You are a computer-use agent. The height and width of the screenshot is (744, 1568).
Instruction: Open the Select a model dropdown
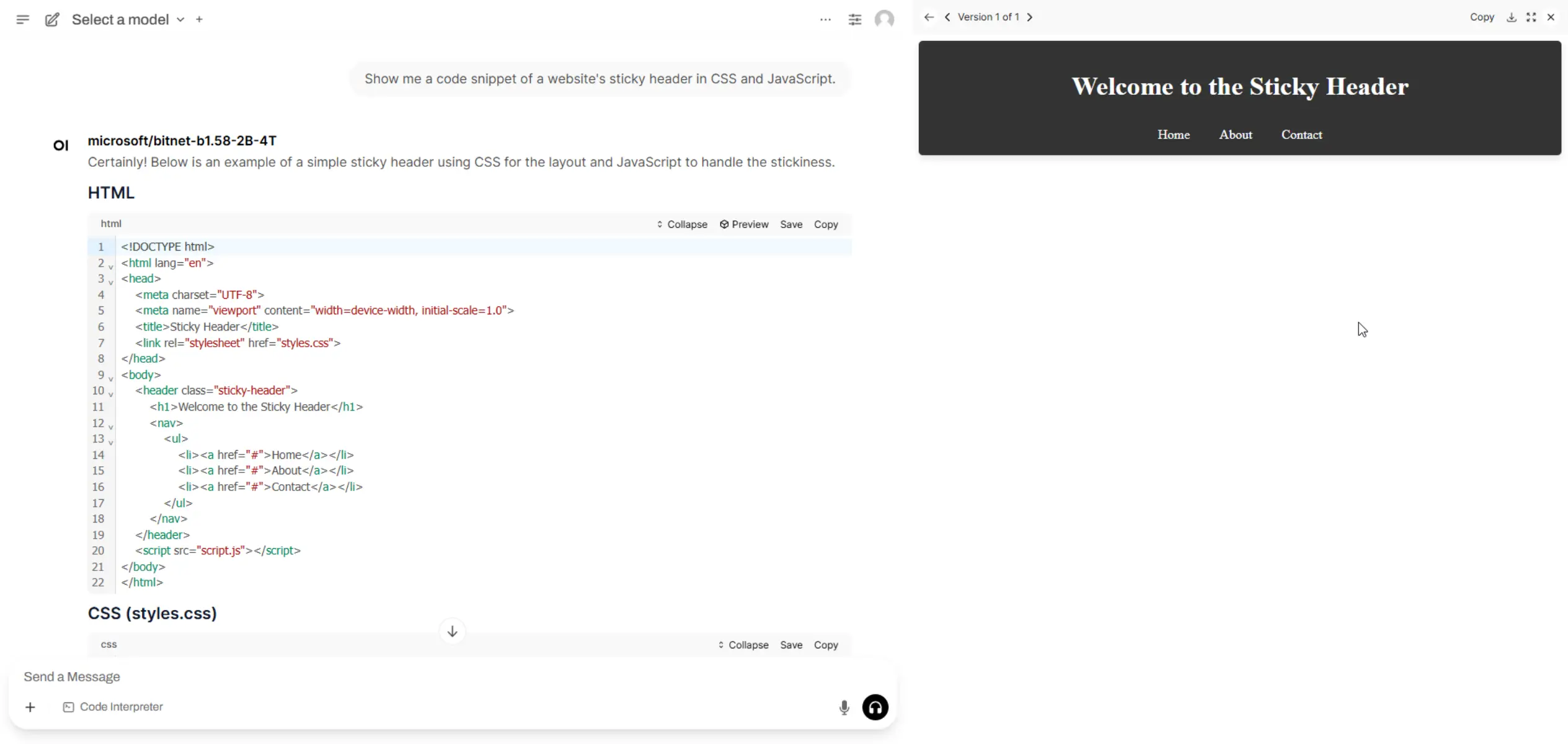(128, 19)
